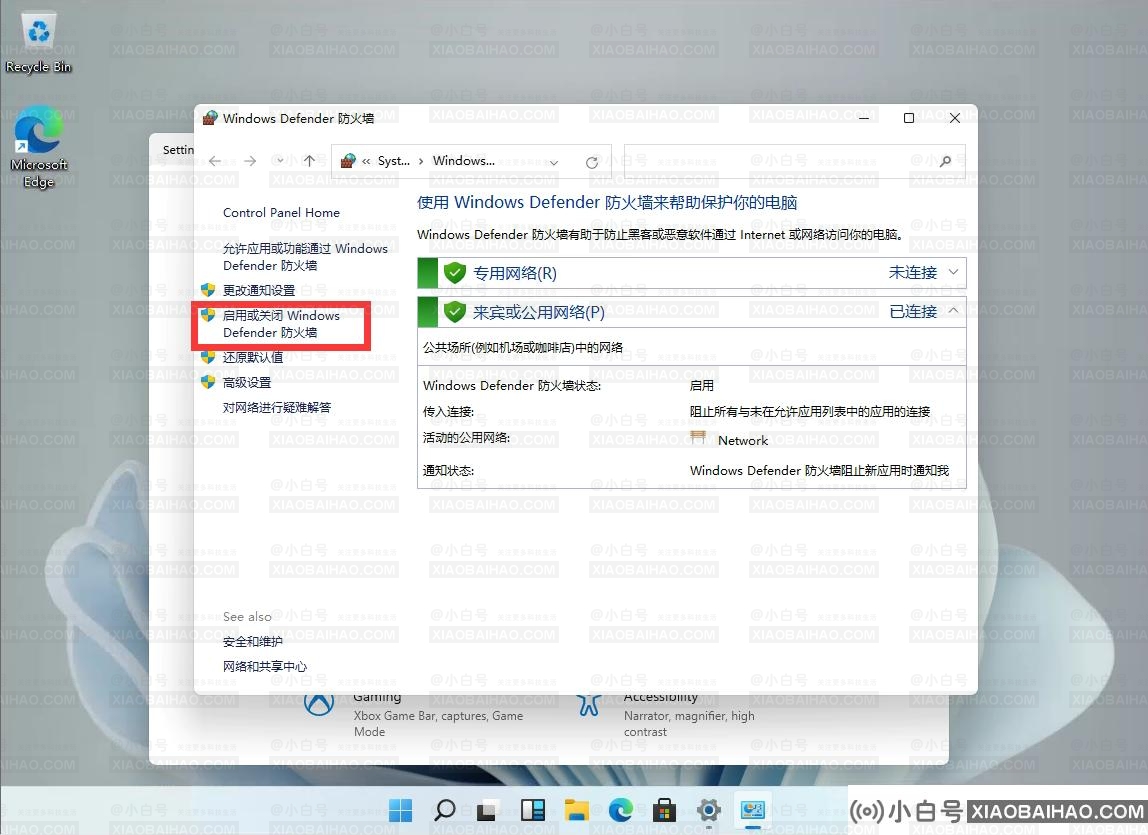This screenshot has width=1148, height=835.
Task: Go up one level with the up arrow
Action: 309,161
